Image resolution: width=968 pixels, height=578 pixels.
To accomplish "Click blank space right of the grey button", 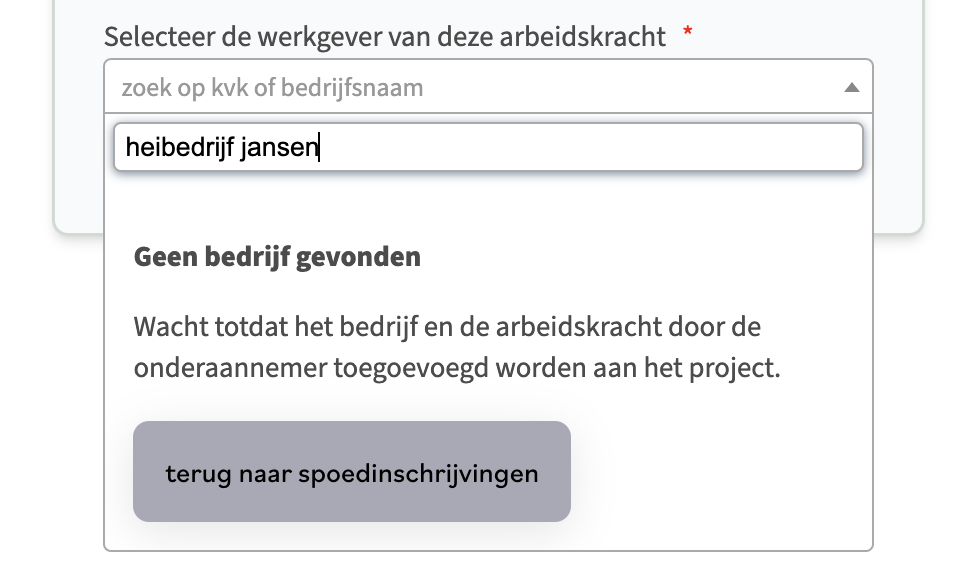I will (x=716, y=472).
